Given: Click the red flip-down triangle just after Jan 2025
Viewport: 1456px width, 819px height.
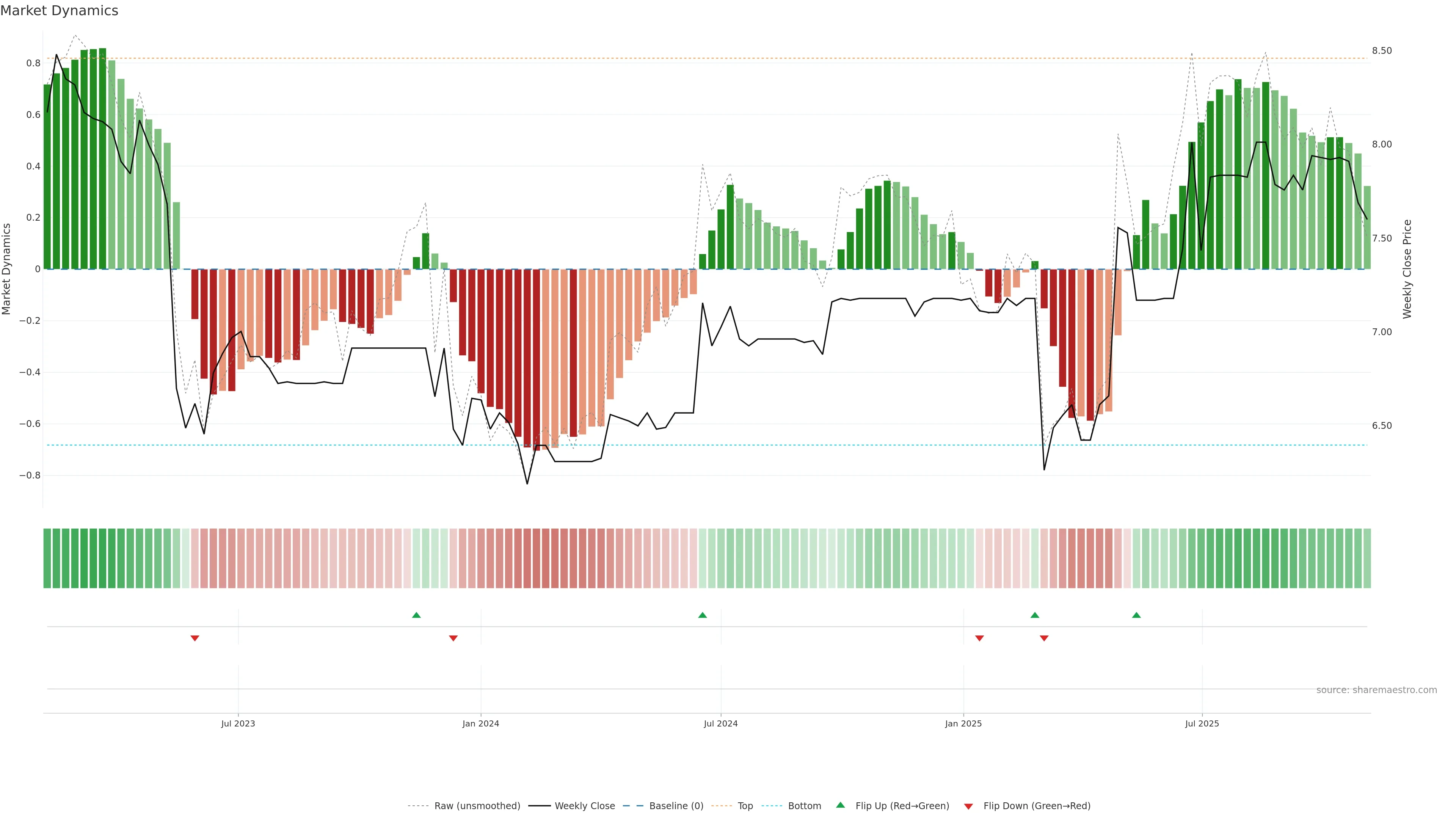Looking at the screenshot, I should (x=979, y=638).
